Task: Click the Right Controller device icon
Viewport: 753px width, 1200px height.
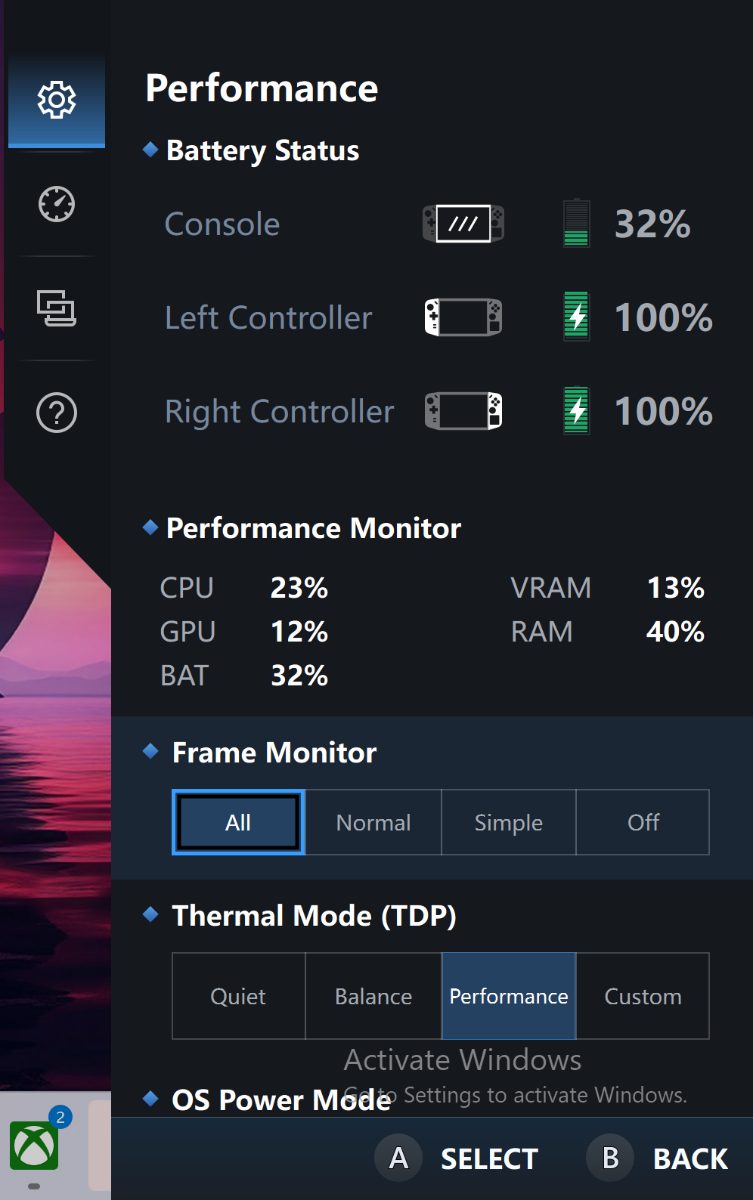Action: (x=463, y=411)
